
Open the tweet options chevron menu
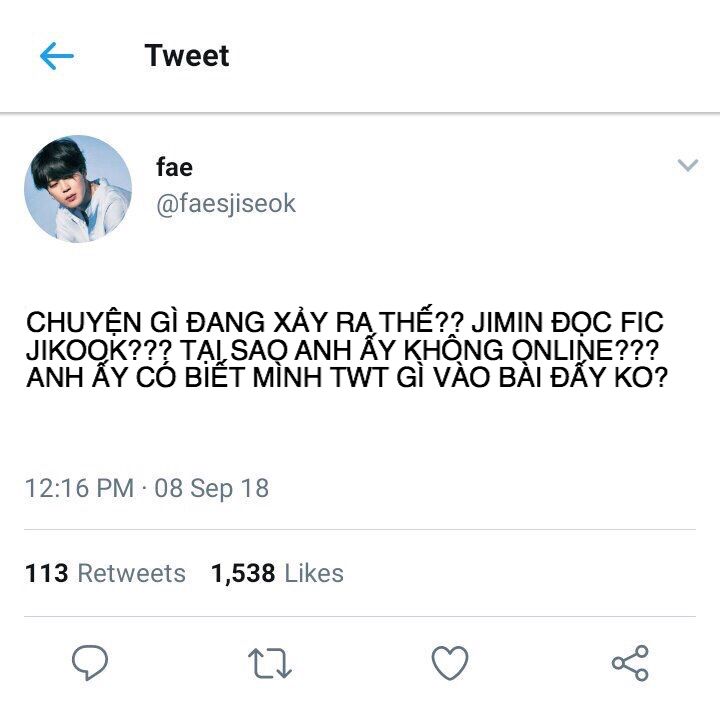tap(687, 165)
